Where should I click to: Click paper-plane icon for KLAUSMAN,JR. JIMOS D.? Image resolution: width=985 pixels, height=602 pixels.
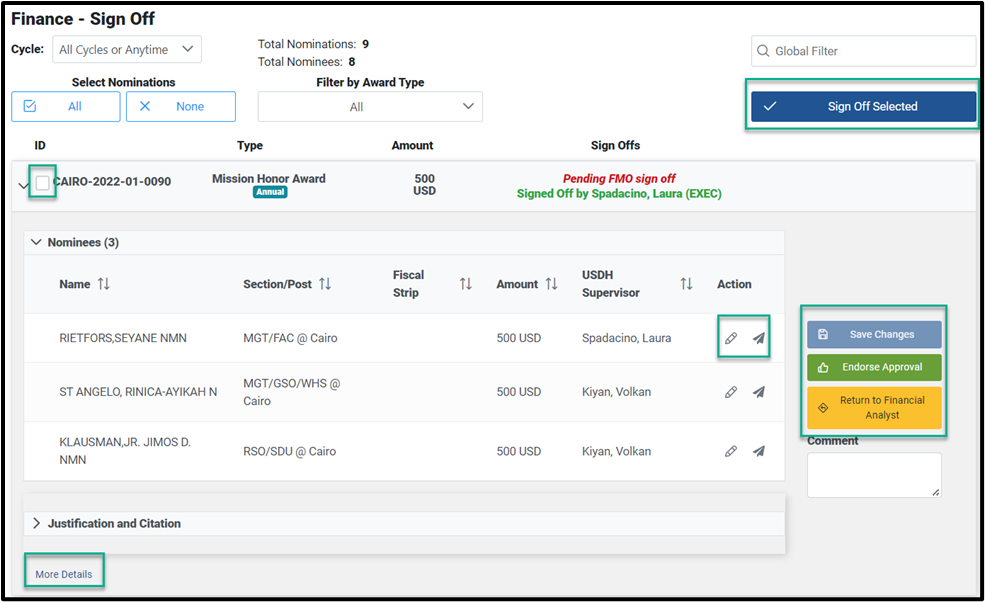tap(759, 451)
